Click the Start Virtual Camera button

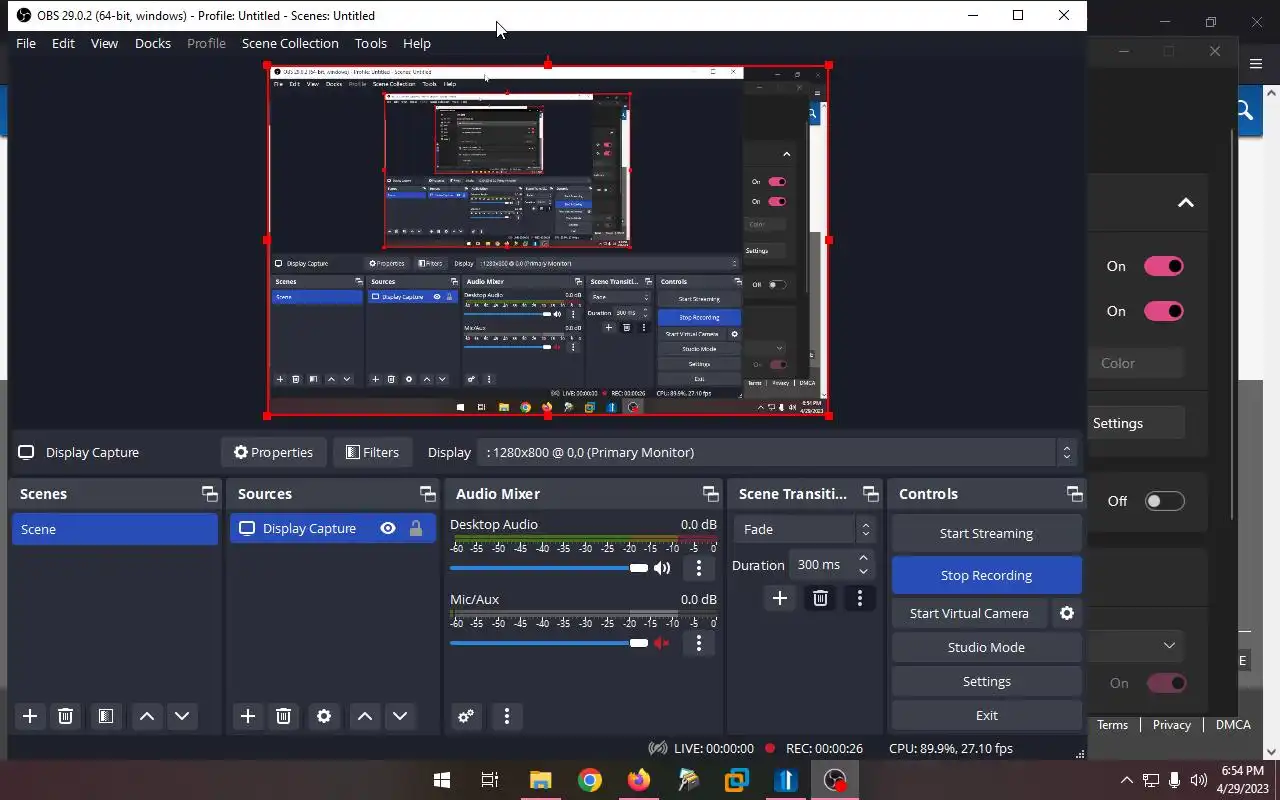[x=969, y=613]
